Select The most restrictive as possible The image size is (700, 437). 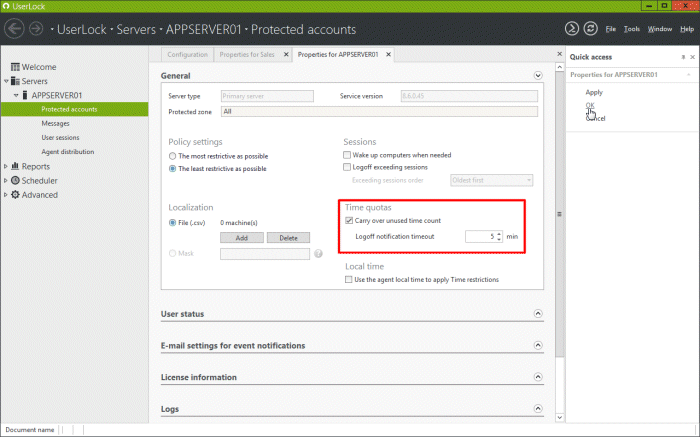pyautogui.click(x=173, y=156)
